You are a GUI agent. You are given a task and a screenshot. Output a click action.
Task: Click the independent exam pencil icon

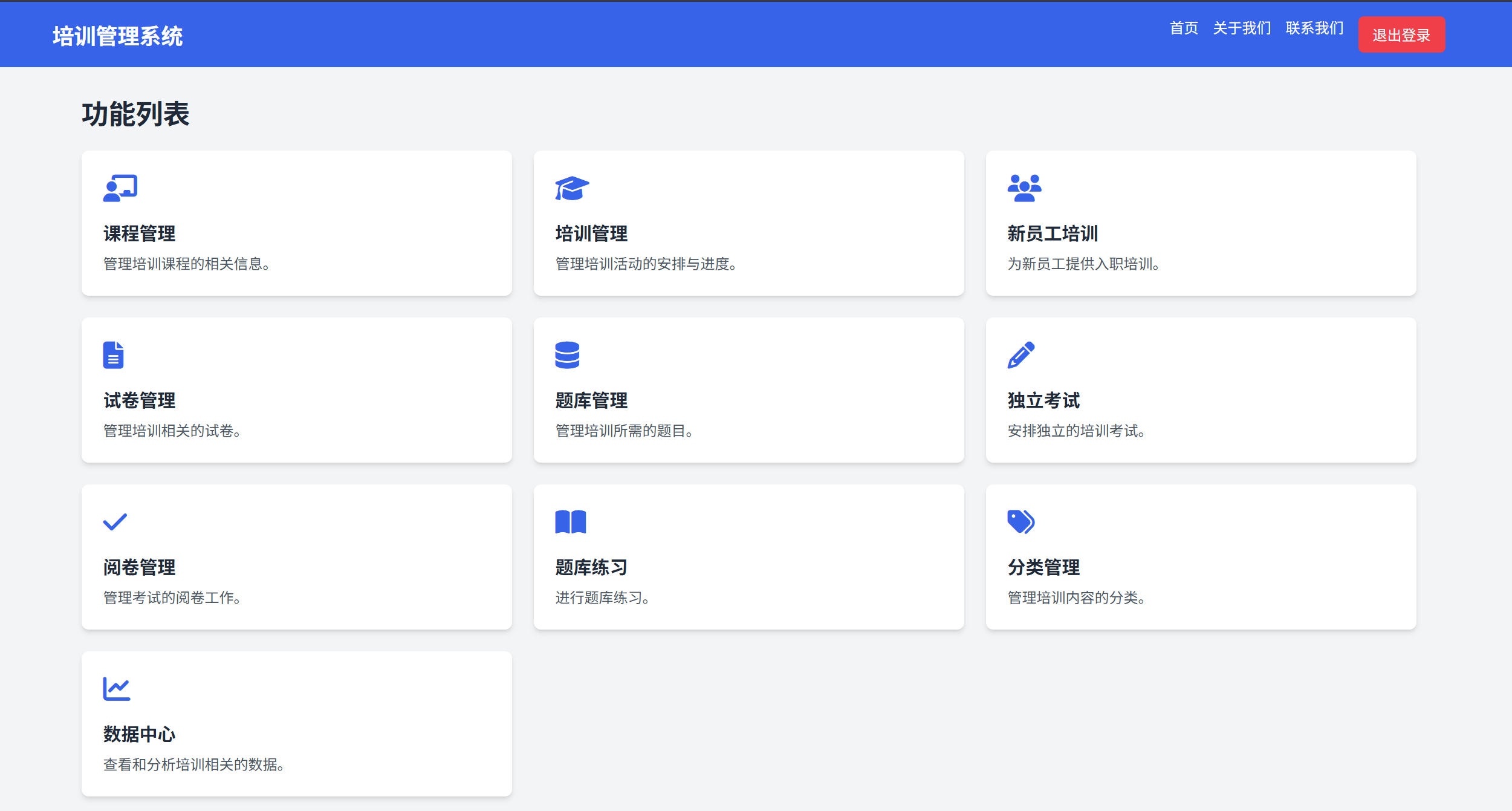pyautogui.click(x=1021, y=355)
